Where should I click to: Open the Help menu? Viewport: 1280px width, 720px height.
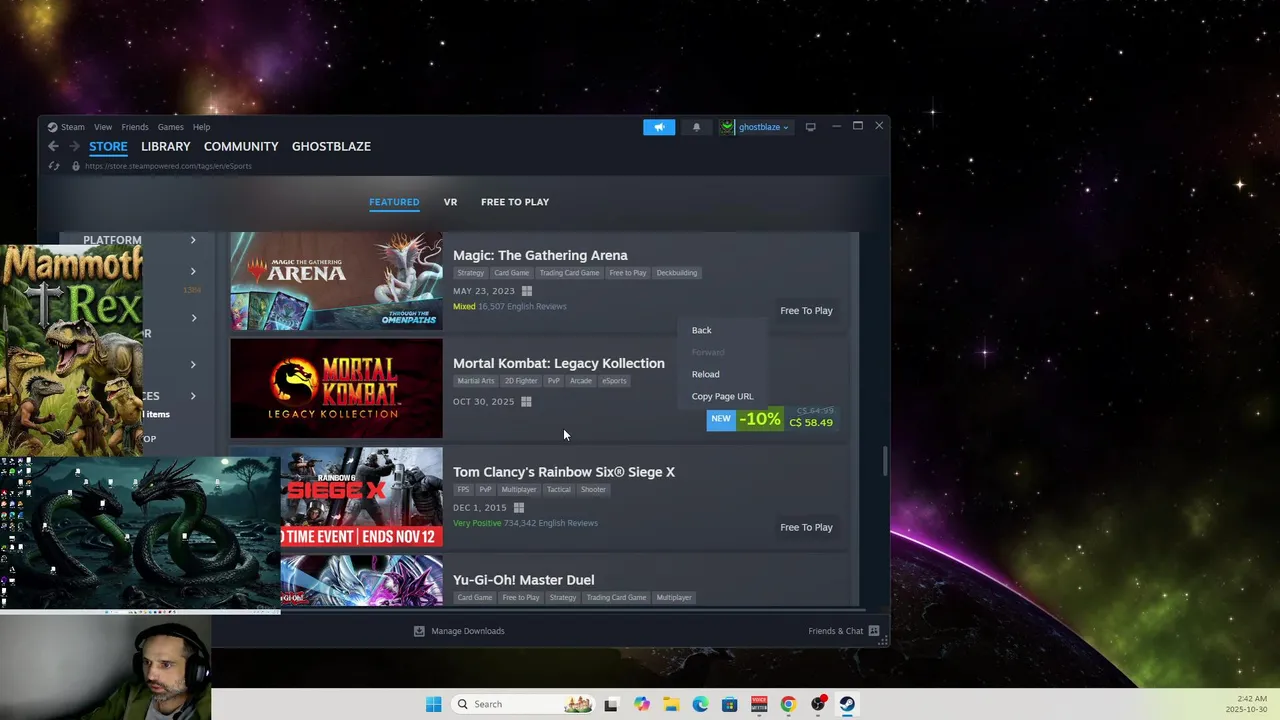(x=201, y=127)
